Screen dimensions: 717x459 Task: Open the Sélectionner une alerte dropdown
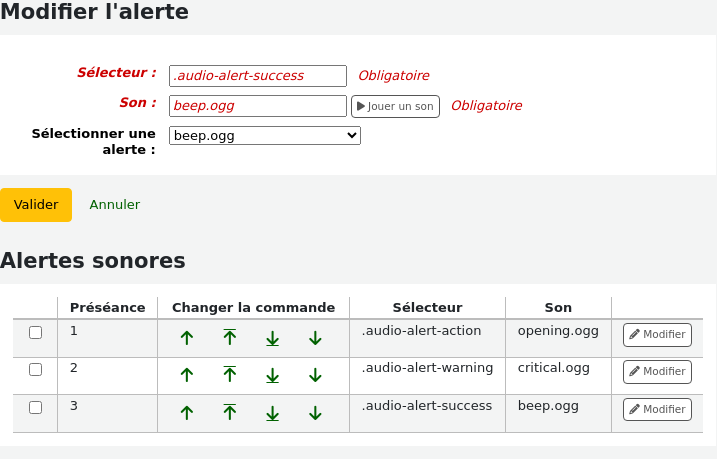click(265, 136)
